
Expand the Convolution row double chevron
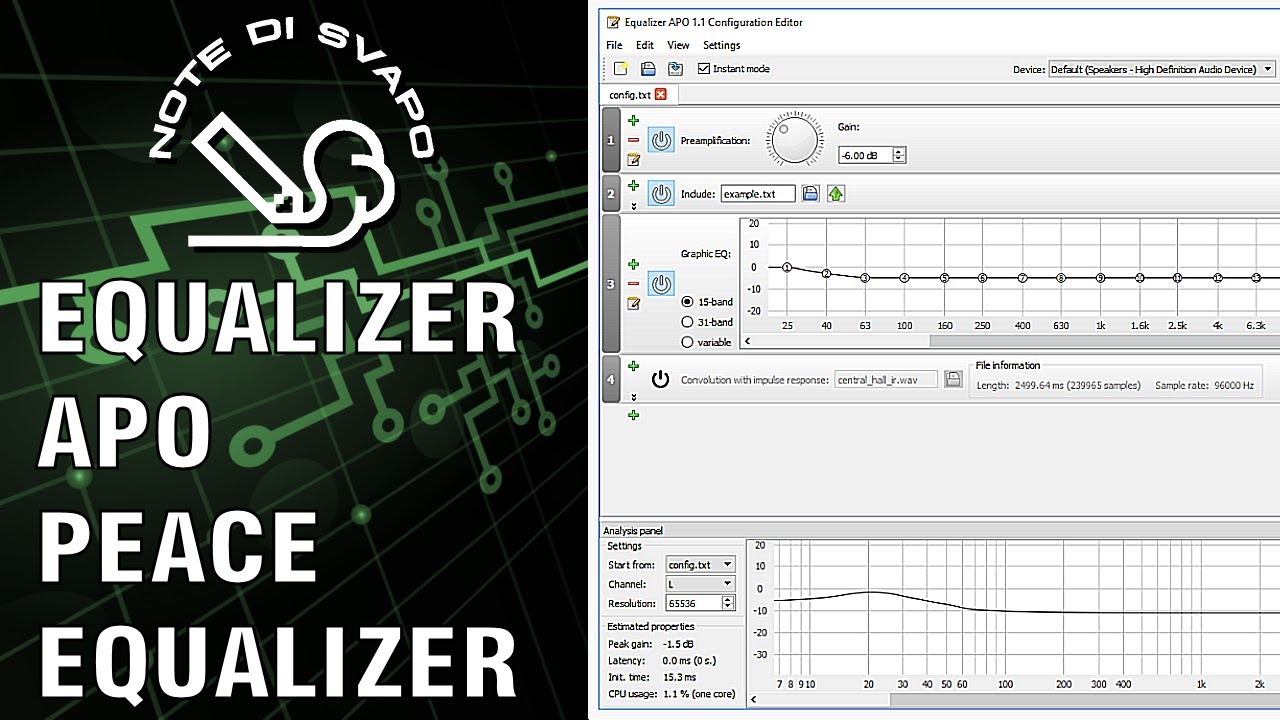click(633, 397)
